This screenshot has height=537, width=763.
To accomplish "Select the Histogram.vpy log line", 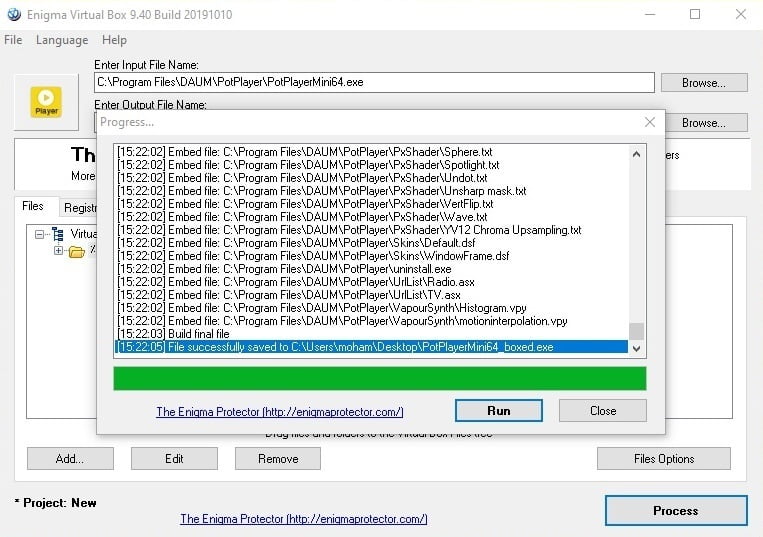I will pyautogui.click(x=371, y=308).
